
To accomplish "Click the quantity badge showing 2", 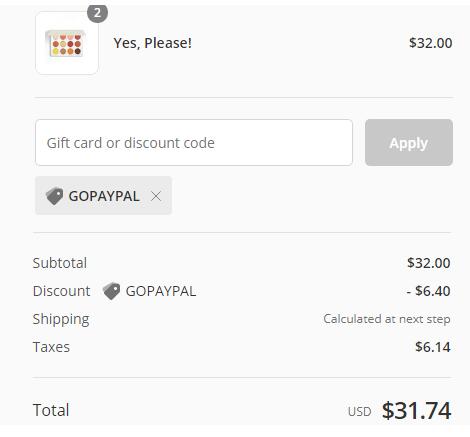I will [x=97, y=13].
